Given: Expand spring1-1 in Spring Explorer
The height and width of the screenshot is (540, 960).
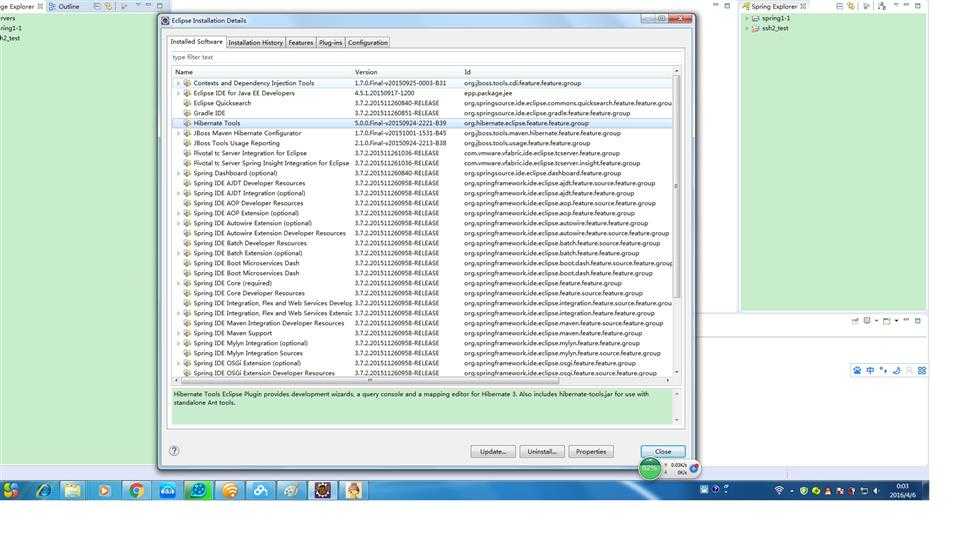Looking at the screenshot, I should click(x=747, y=18).
